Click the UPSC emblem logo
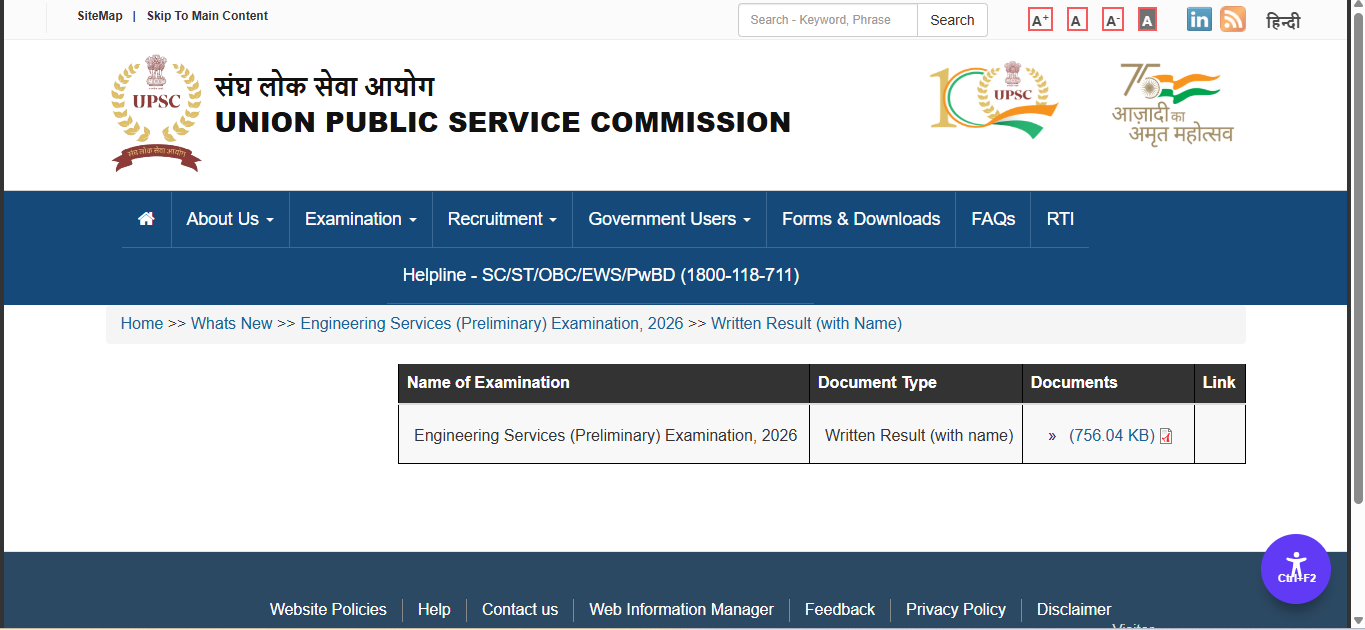1365x630 pixels. point(156,112)
